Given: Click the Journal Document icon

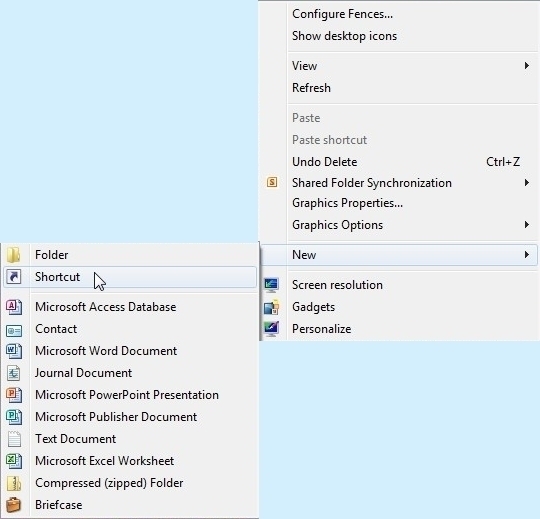Looking at the screenshot, I should [x=14, y=373].
